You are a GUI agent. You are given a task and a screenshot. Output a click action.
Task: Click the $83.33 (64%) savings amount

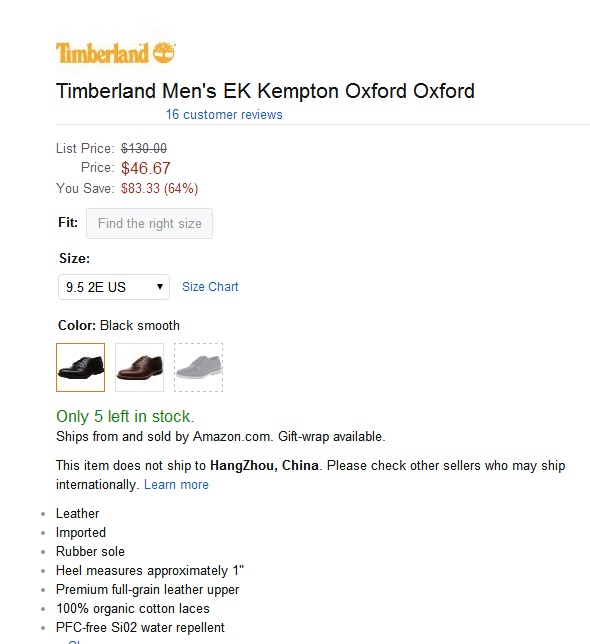pos(159,189)
